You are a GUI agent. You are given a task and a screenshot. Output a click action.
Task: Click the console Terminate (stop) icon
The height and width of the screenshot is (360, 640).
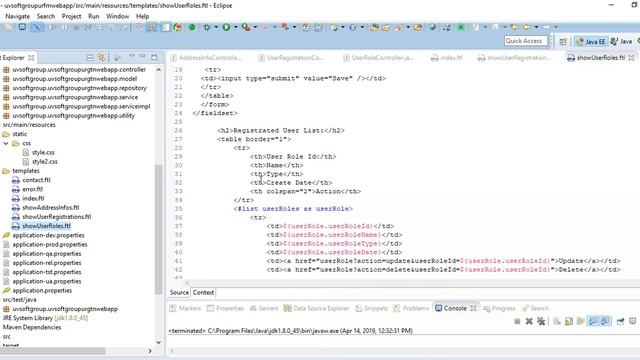pyautogui.click(x=517, y=322)
